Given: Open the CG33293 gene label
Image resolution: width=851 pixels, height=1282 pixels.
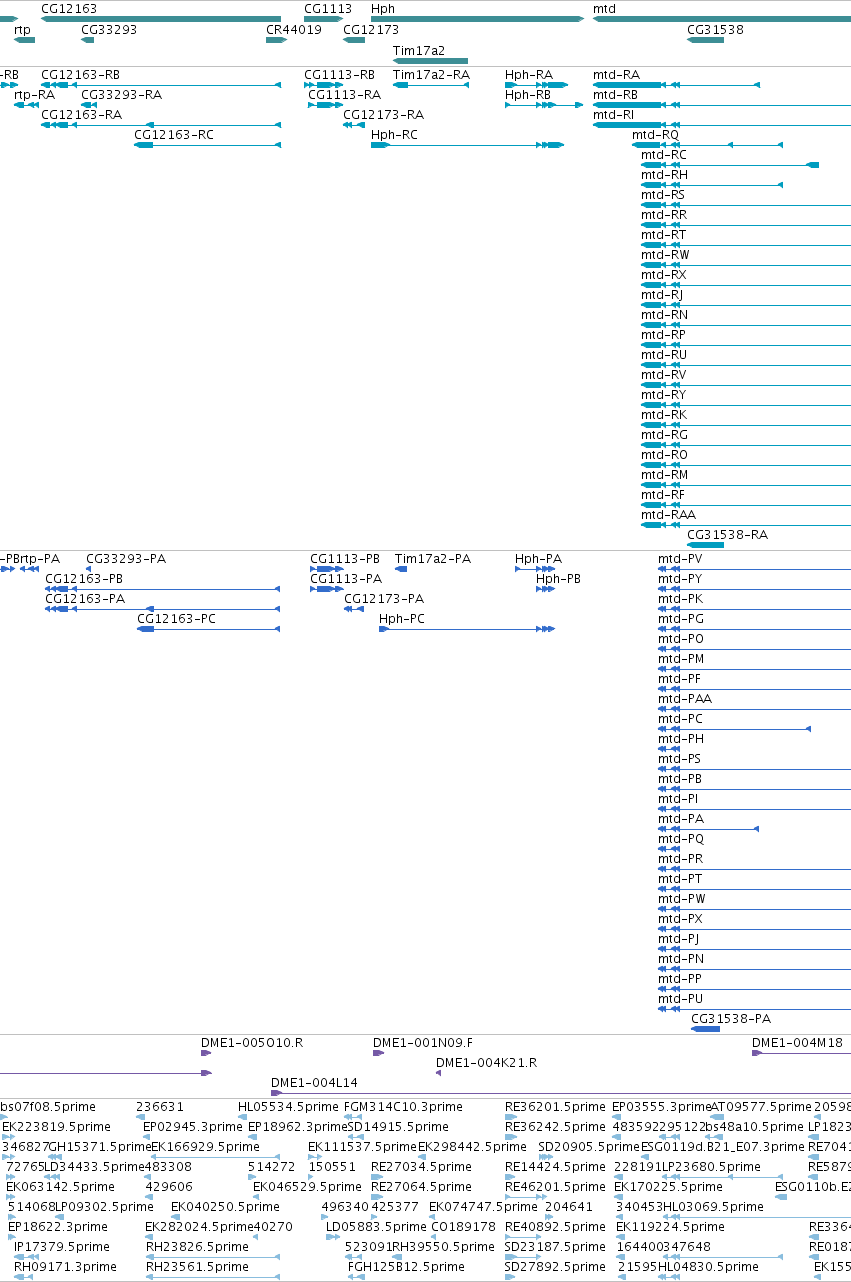Looking at the screenshot, I should [x=109, y=30].
